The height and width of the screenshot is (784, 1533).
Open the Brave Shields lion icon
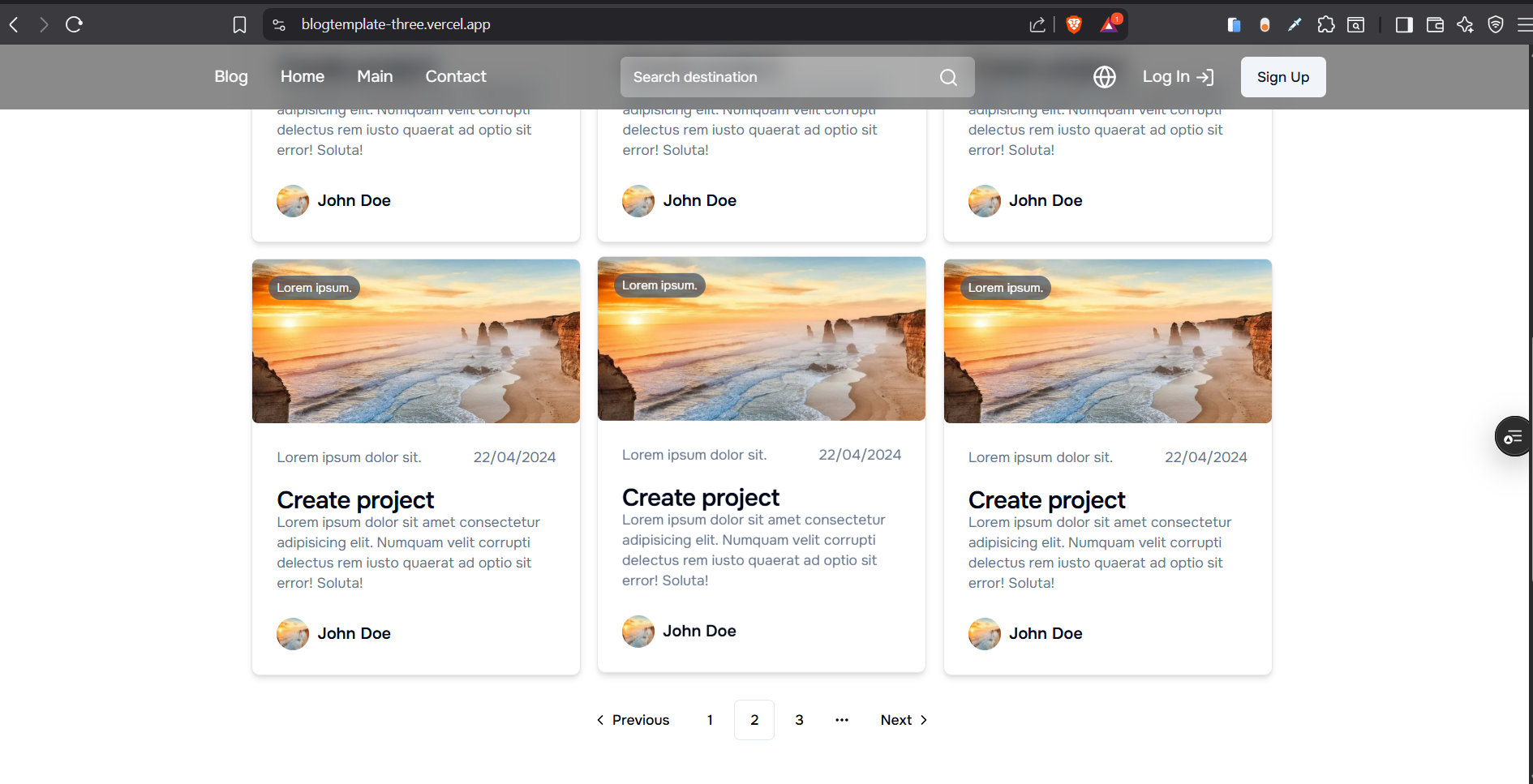(1074, 24)
